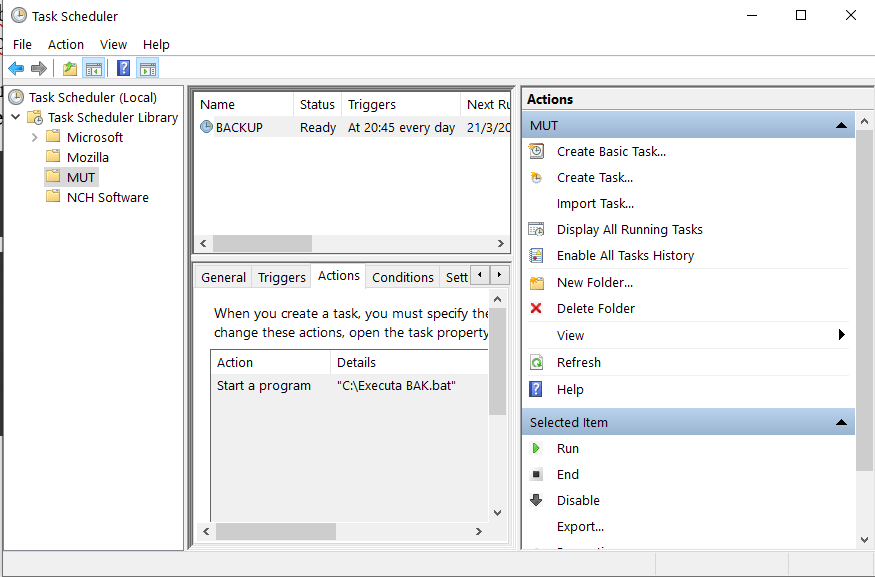875x577 pixels.
Task: Click the Refresh icon in Actions pane
Action: point(537,362)
